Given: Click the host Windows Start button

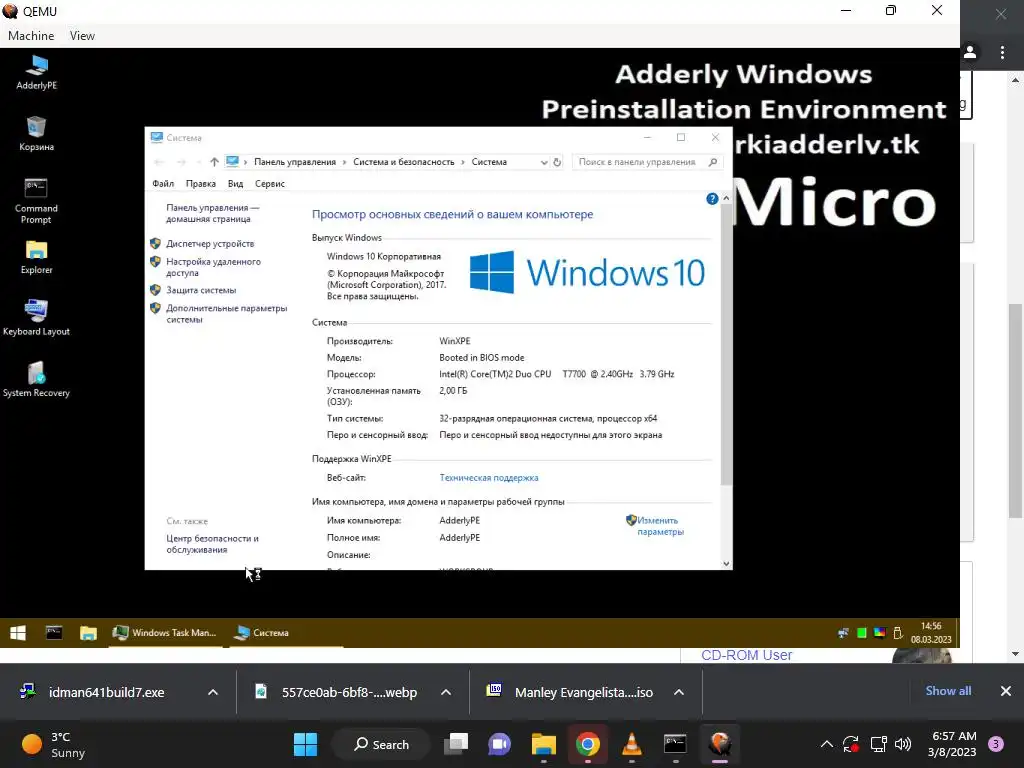Looking at the screenshot, I should coord(305,744).
